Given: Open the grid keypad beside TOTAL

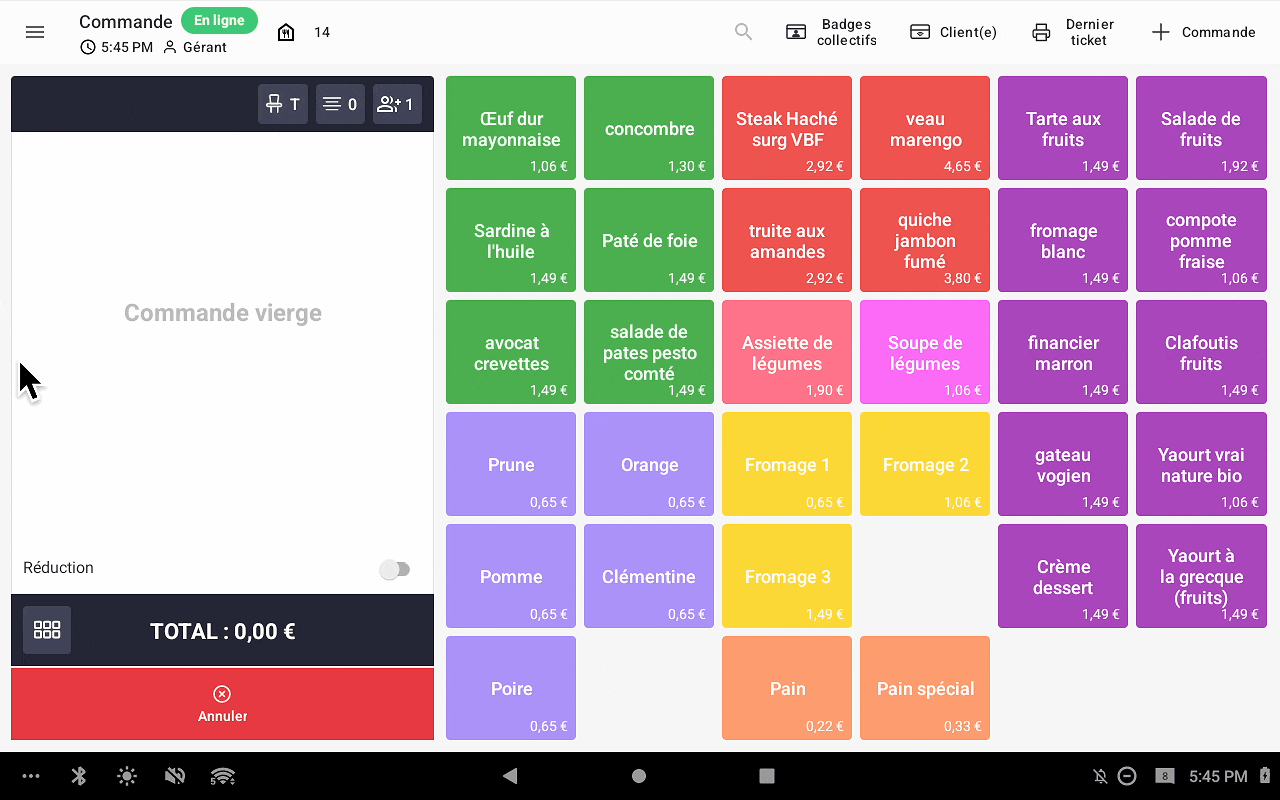Looking at the screenshot, I should coord(47,630).
